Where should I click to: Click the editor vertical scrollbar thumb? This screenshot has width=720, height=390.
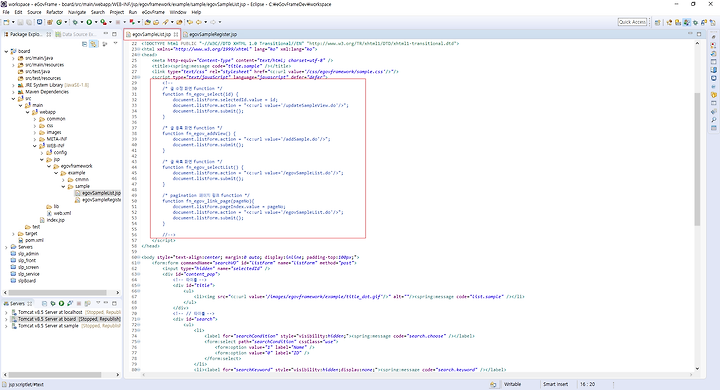(697, 158)
